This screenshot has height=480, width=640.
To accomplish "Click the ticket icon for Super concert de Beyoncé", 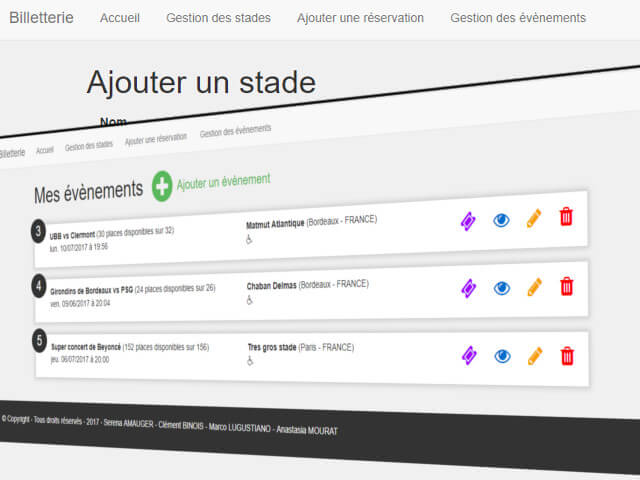I will 469,355.
